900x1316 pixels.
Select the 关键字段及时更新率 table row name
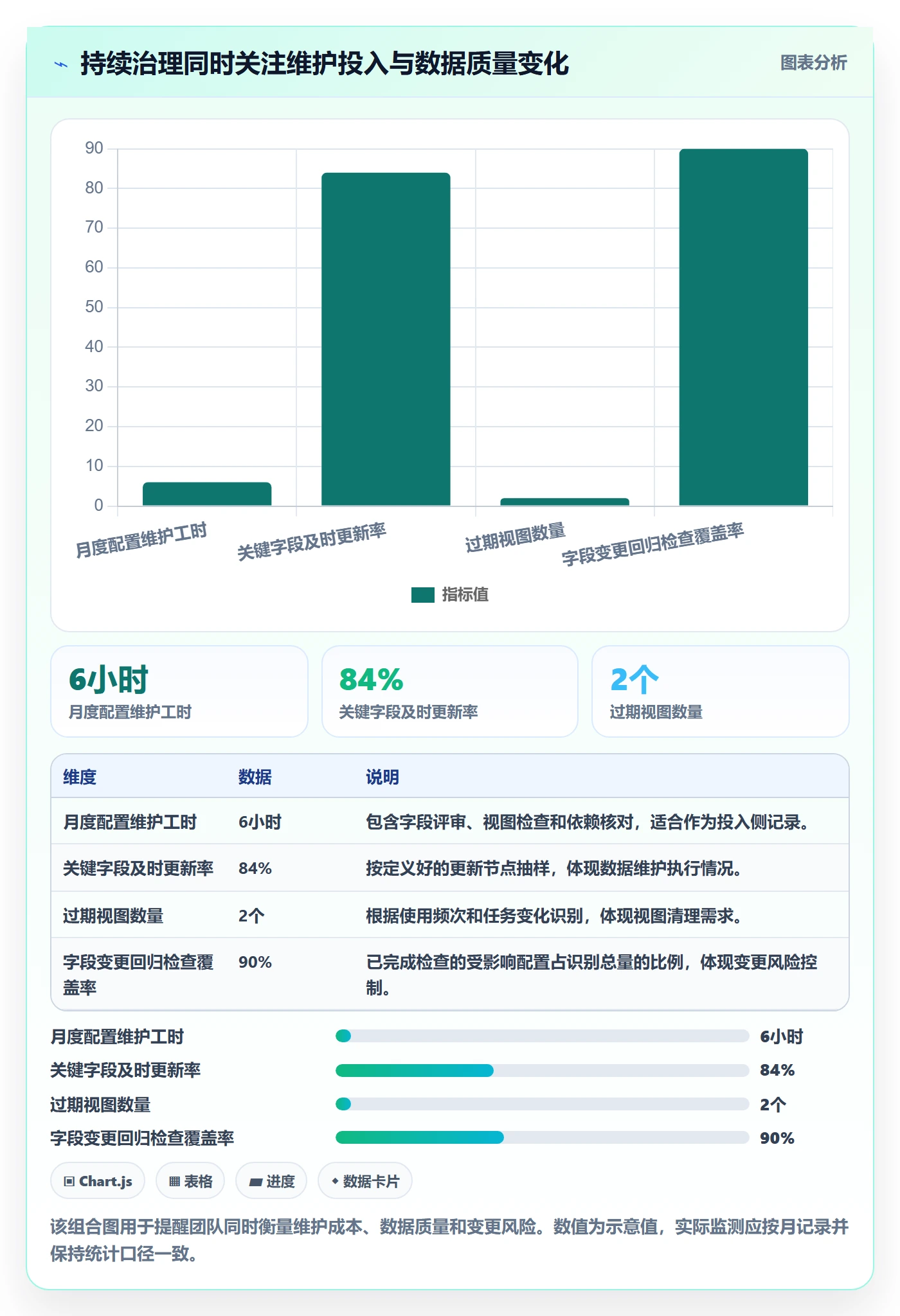click(x=138, y=868)
